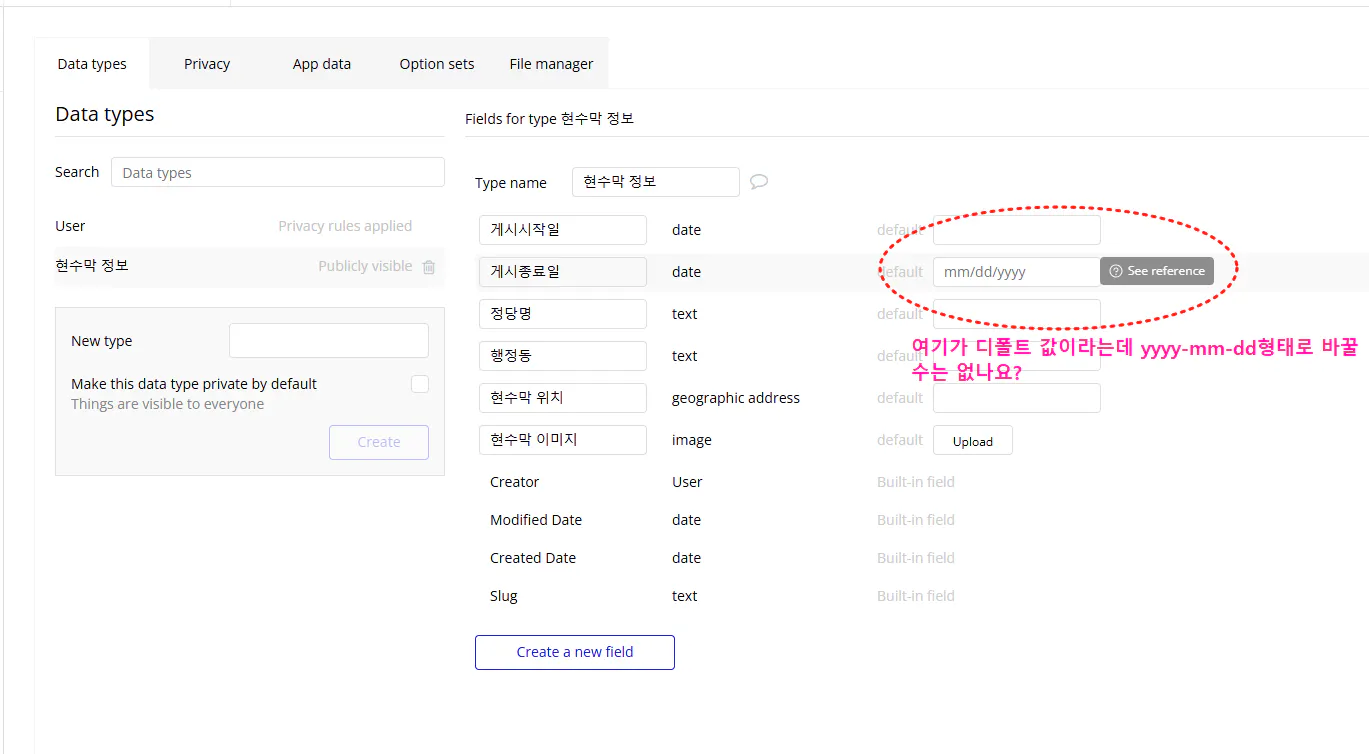Switch to the Option sets tab
The image size is (1369, 754).
point(436,63)
